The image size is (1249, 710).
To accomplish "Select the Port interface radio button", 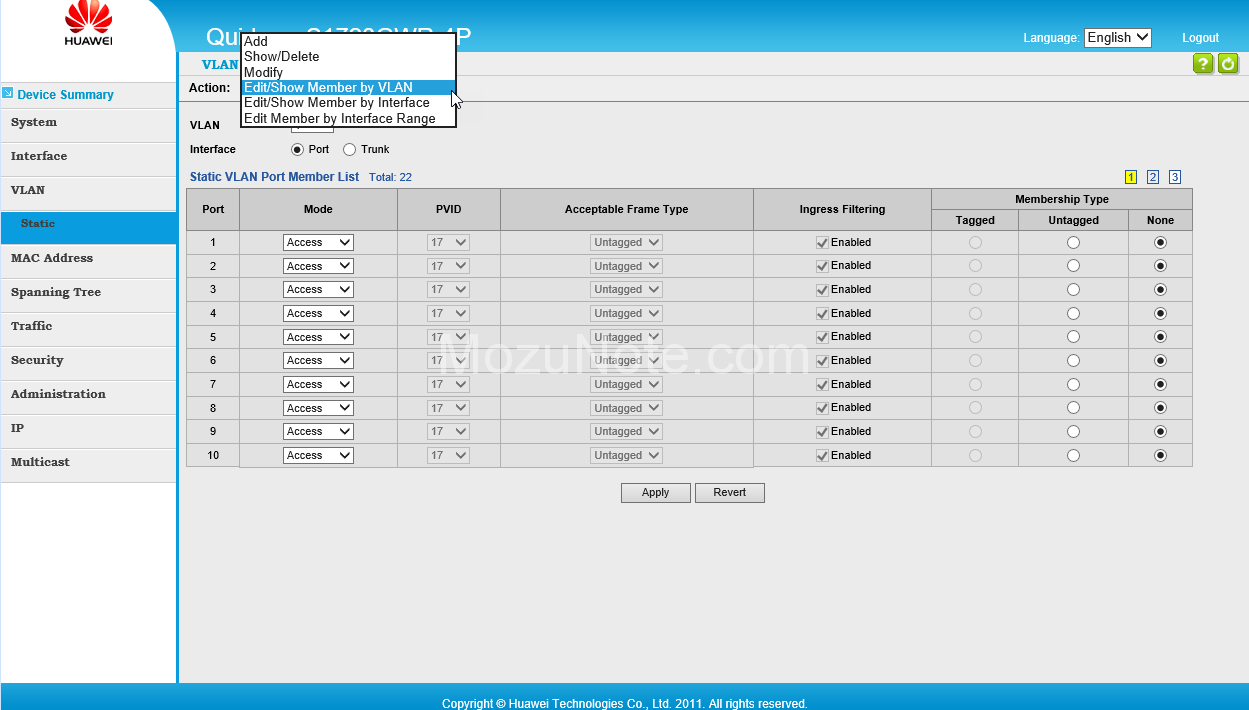I will pyautogui.click(x=297, y=149).
